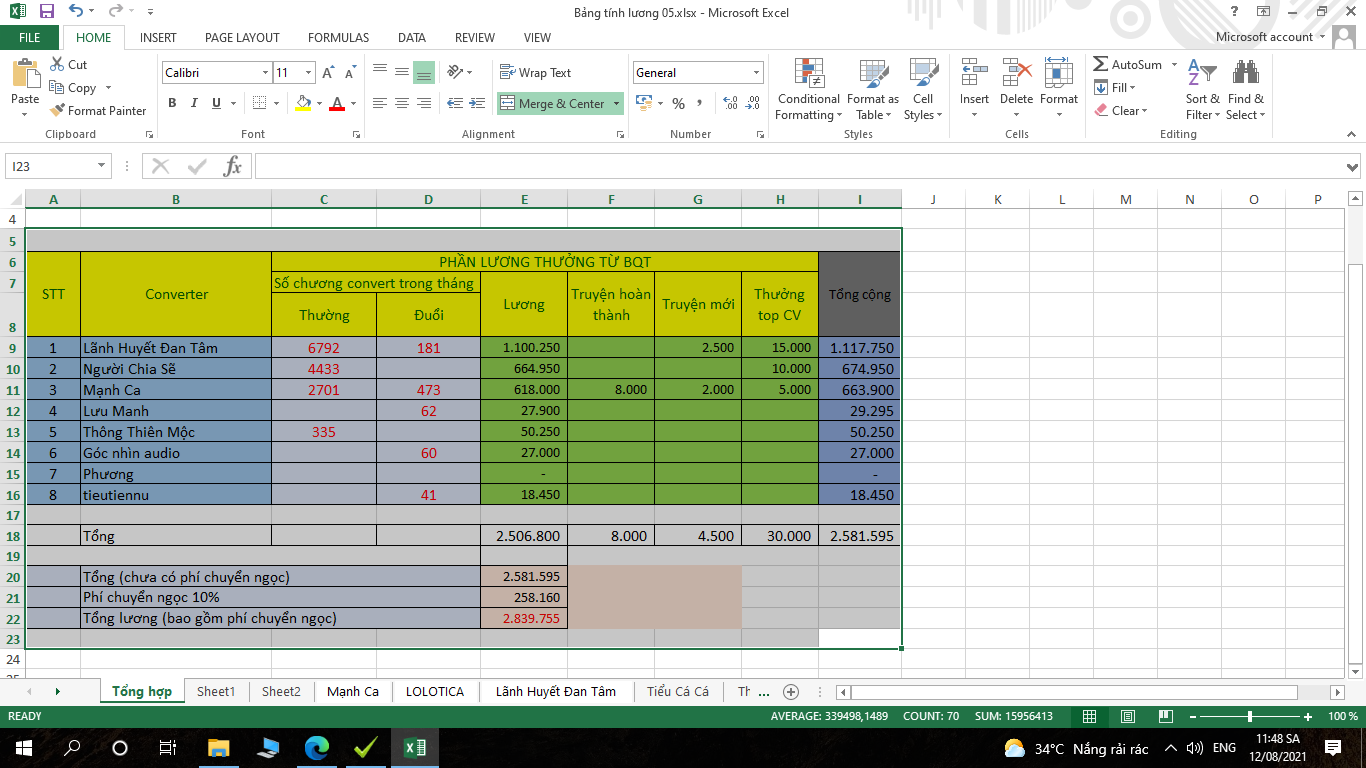Open the Name Box dropdown arrow
Screen dimensions: 1366x768
[x=101, y=167]
